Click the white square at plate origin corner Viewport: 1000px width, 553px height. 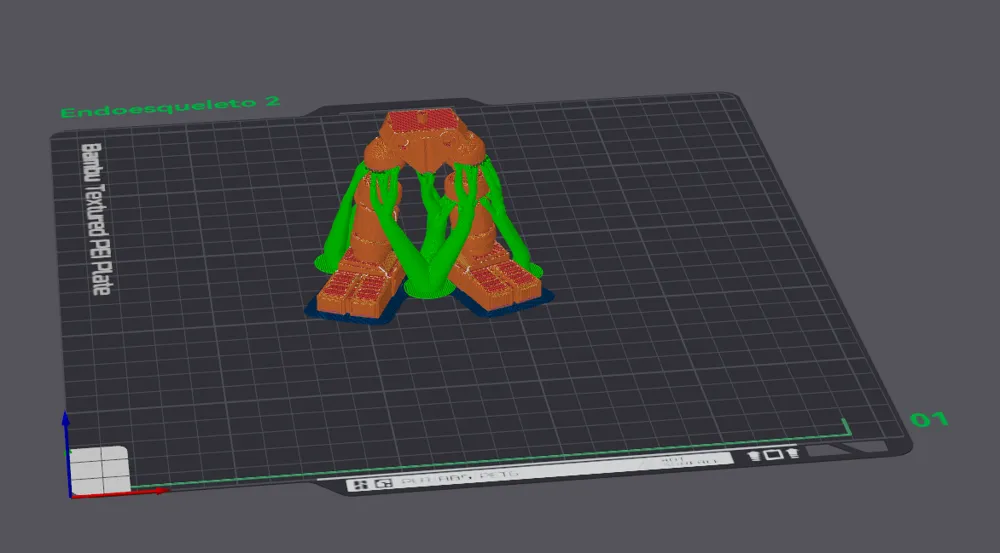coord(99,469)
